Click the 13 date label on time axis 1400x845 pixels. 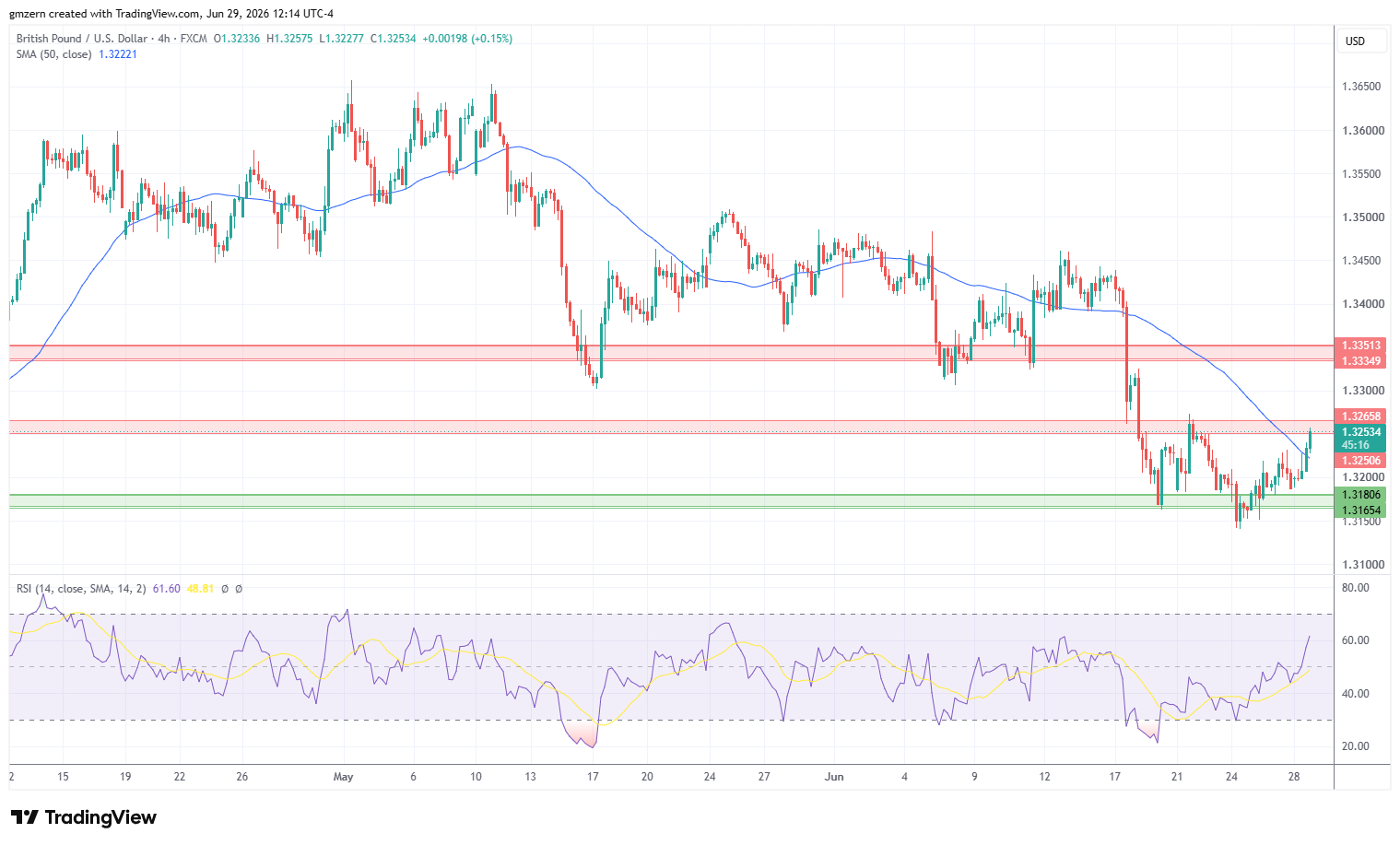[532, 777]
